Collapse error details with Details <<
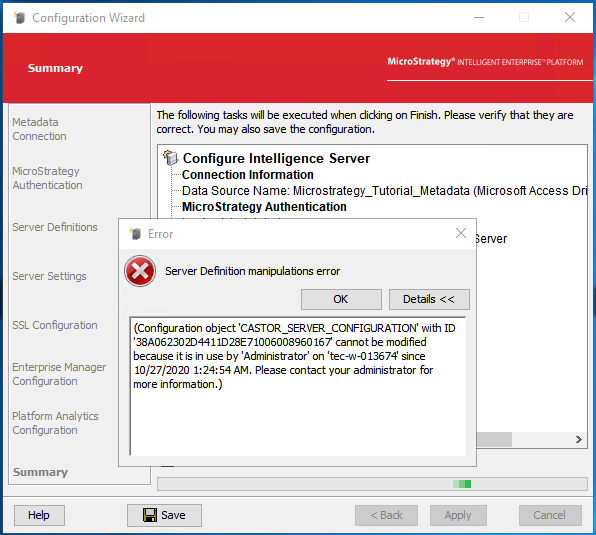The width and height of the screenshot is (596, 535). pos(429,299)
